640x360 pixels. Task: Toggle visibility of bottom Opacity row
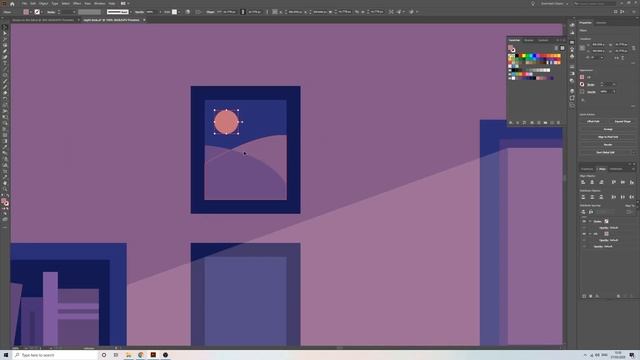(x=584, y=247)
